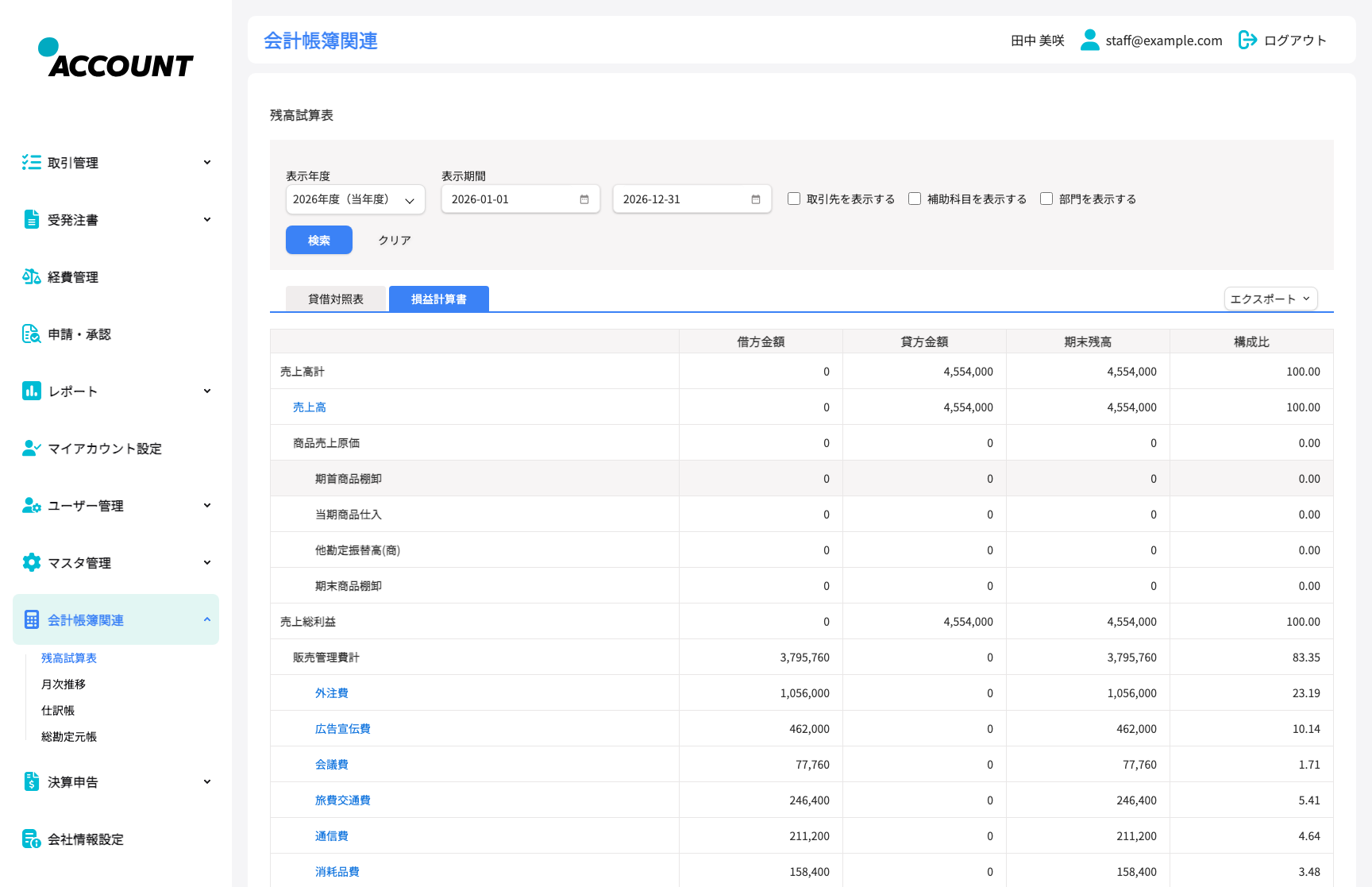The width and height of the screenshot is (1372, 887).
Task: Switch to the 貸借対照表 tab
Action: pyautogui.click(x=336, y=299)
